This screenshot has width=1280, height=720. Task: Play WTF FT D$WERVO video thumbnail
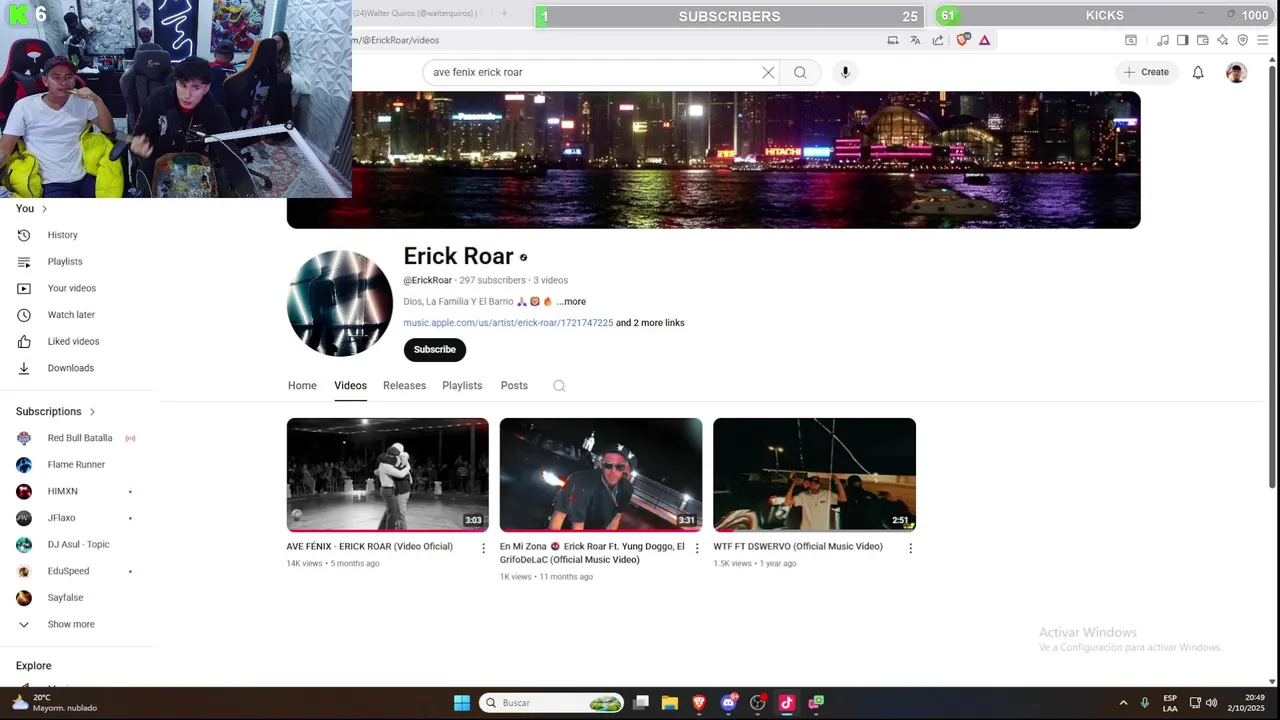814,475
